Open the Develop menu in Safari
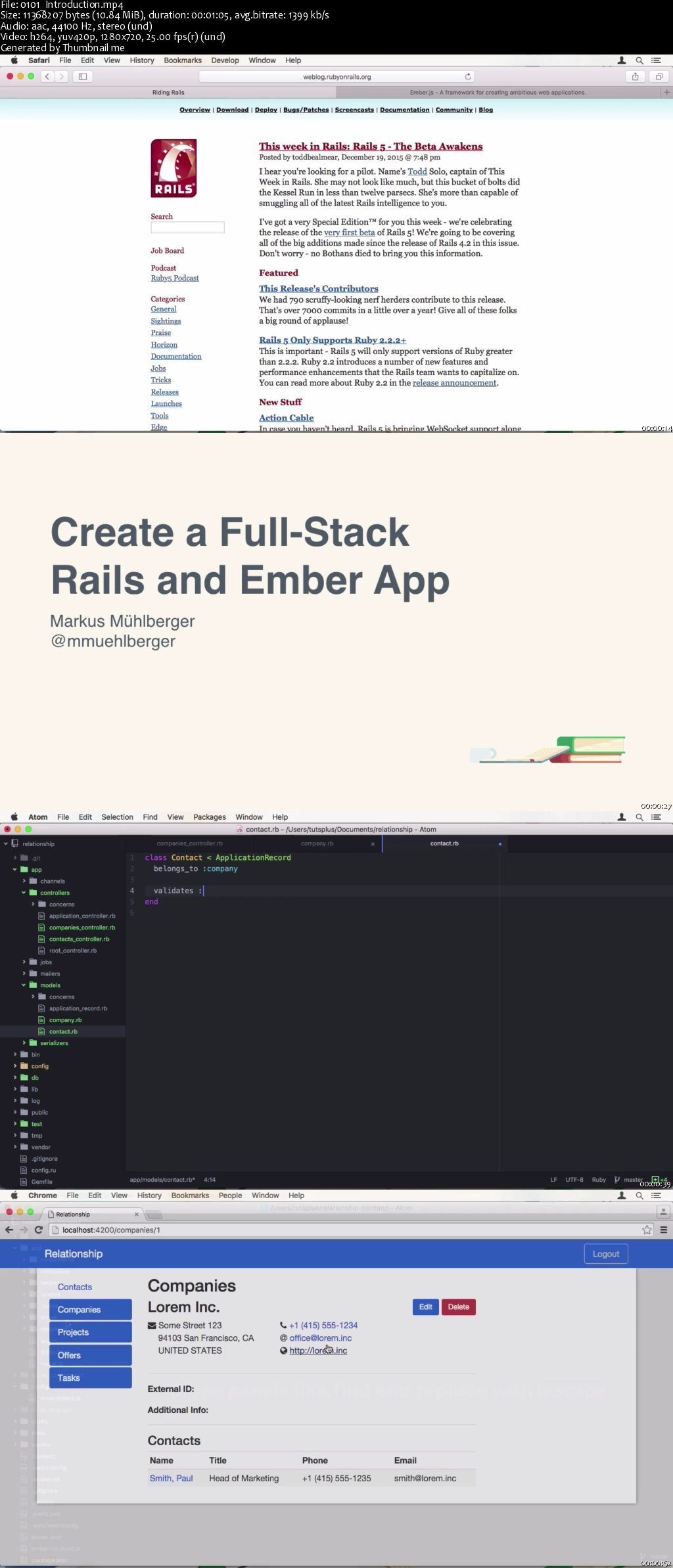The height and width of the screenshot is (1568, 673). click(x=225, y=60)
